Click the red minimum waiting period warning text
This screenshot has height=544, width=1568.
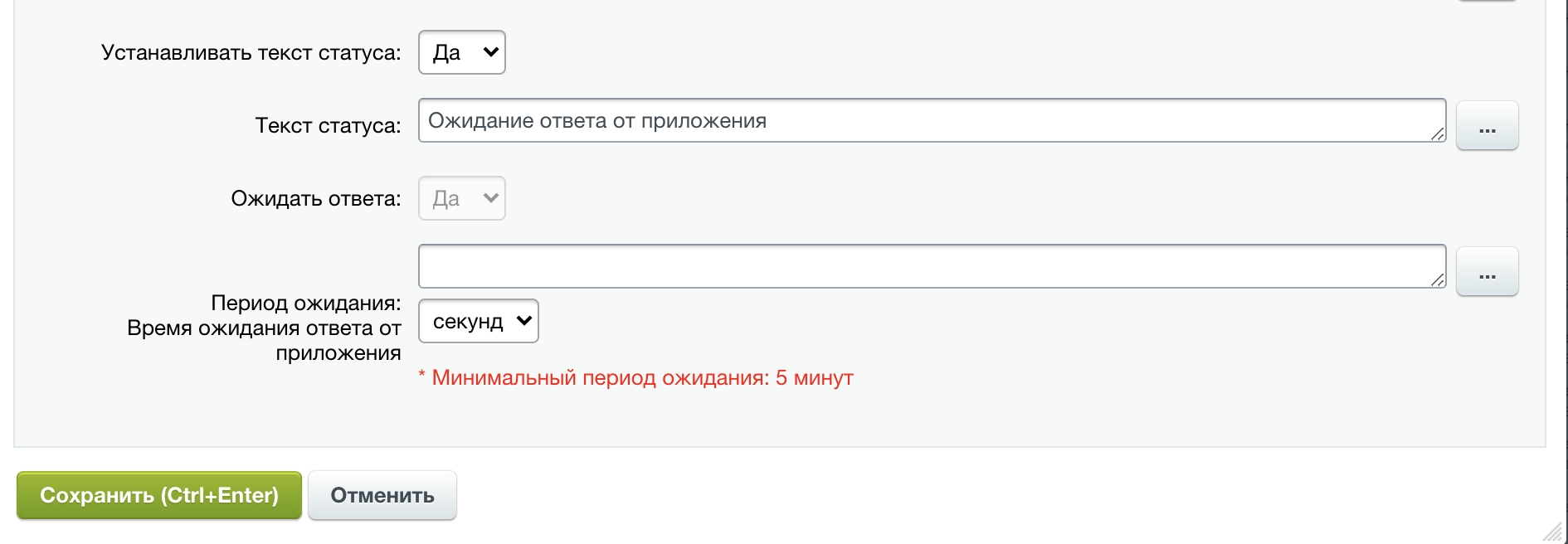pos(636,377)
